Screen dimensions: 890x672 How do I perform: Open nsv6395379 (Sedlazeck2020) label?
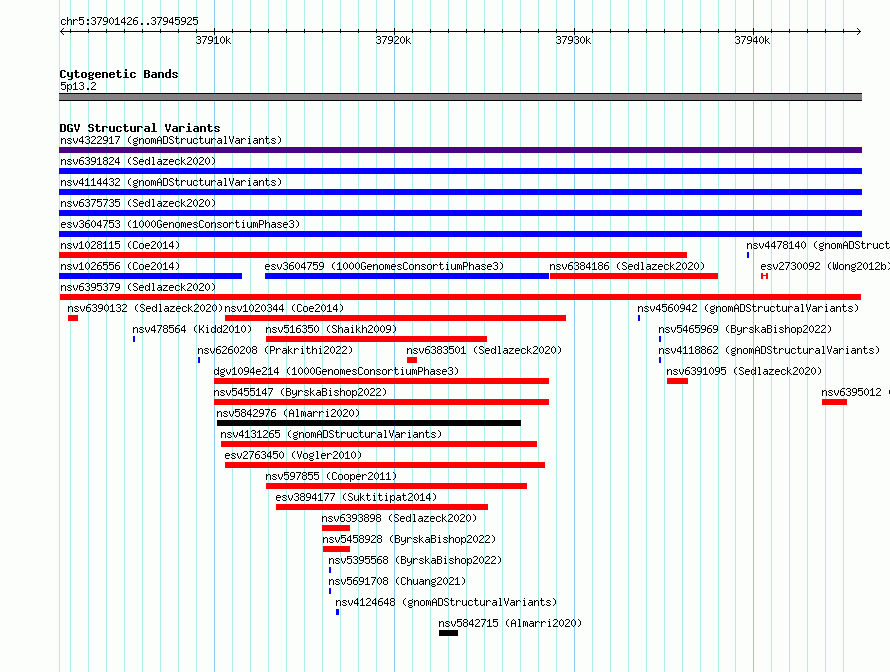pos(138,287)
